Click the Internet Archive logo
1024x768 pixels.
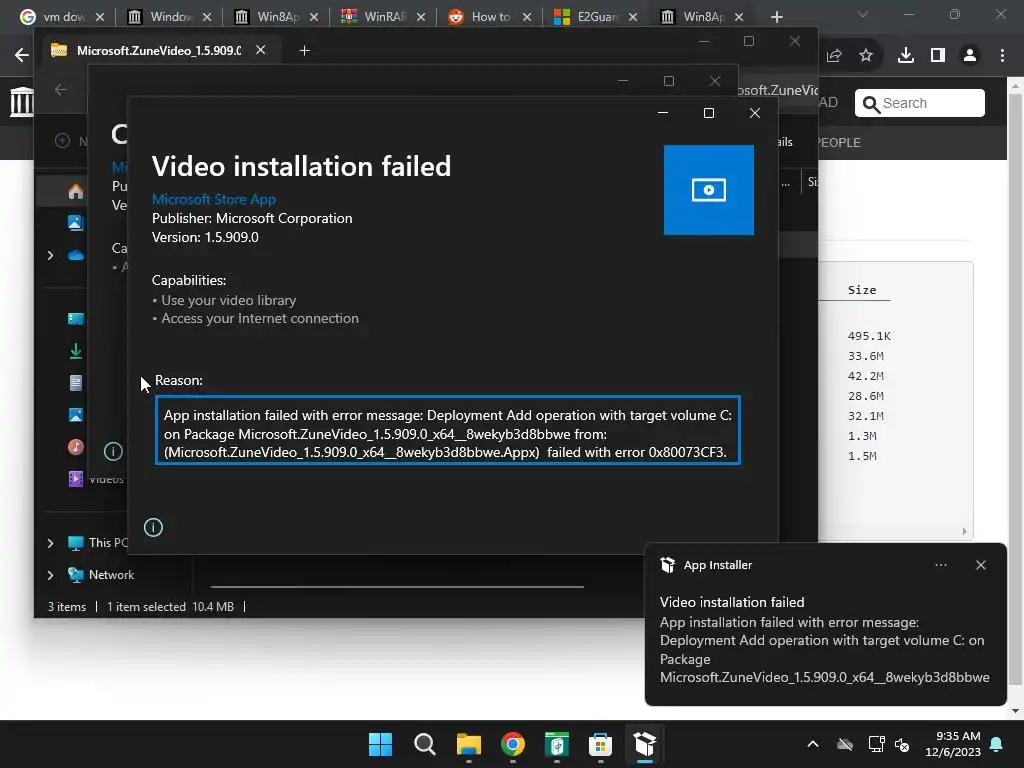pyautogui.click(x=22, y=102)
